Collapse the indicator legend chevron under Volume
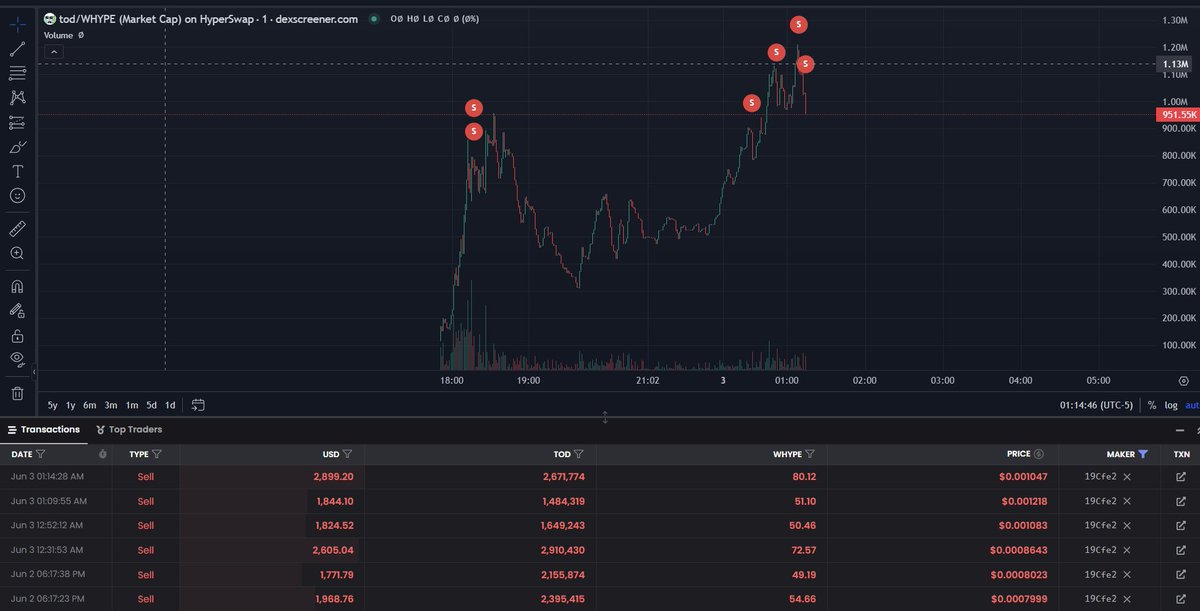 [54, 51]
